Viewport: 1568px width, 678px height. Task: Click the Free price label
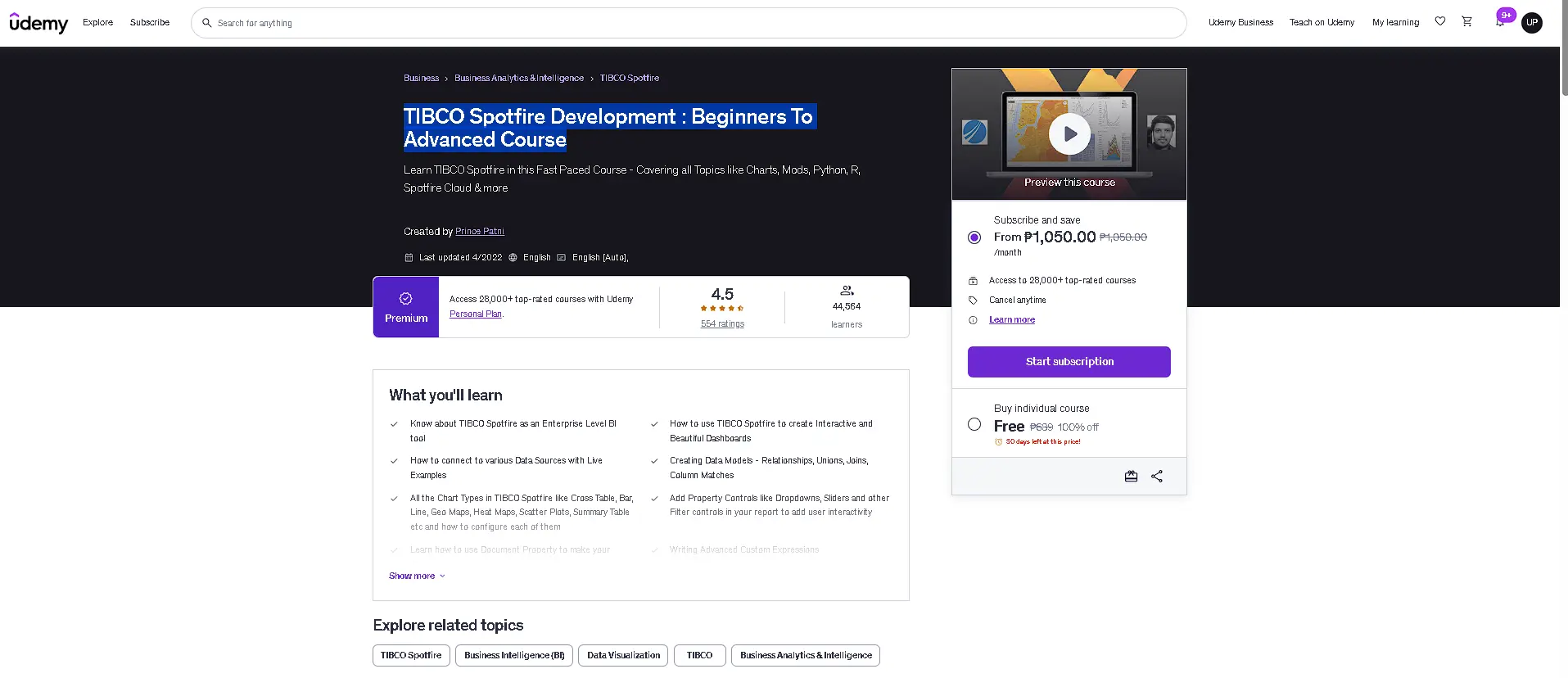[x=1009, y=427]
